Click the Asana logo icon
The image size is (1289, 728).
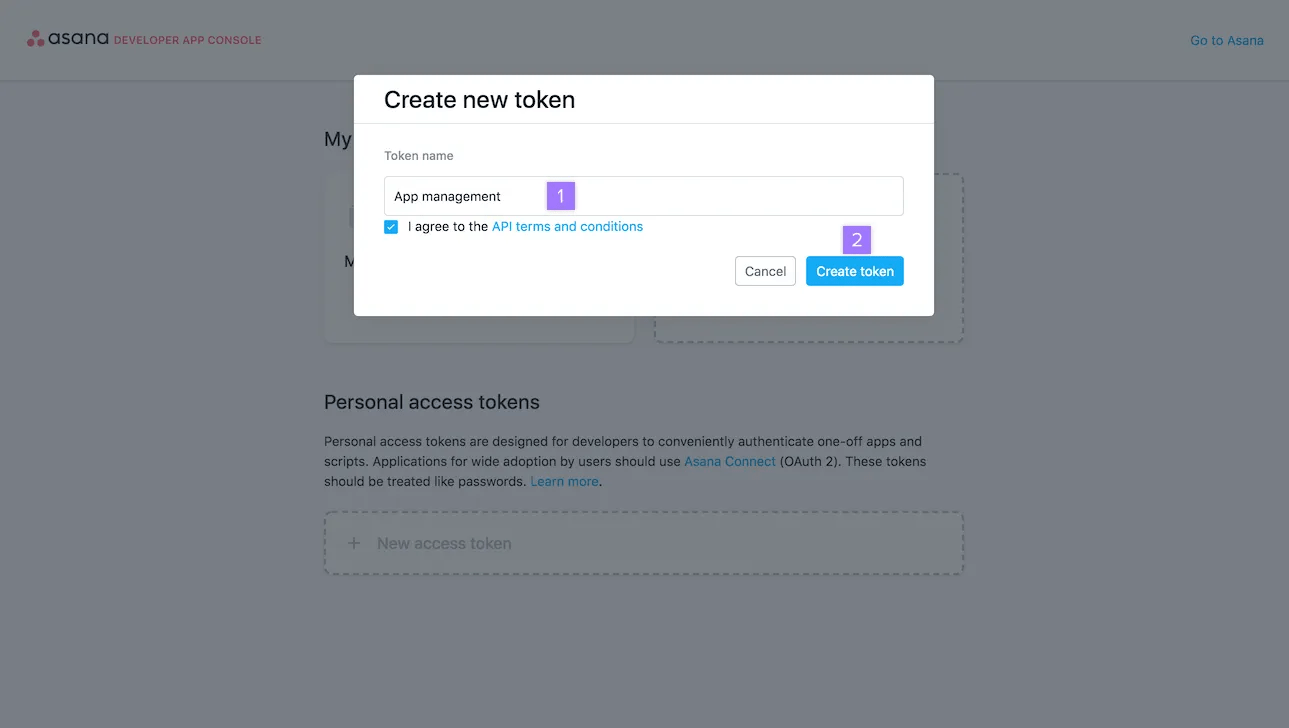(36, 40)
